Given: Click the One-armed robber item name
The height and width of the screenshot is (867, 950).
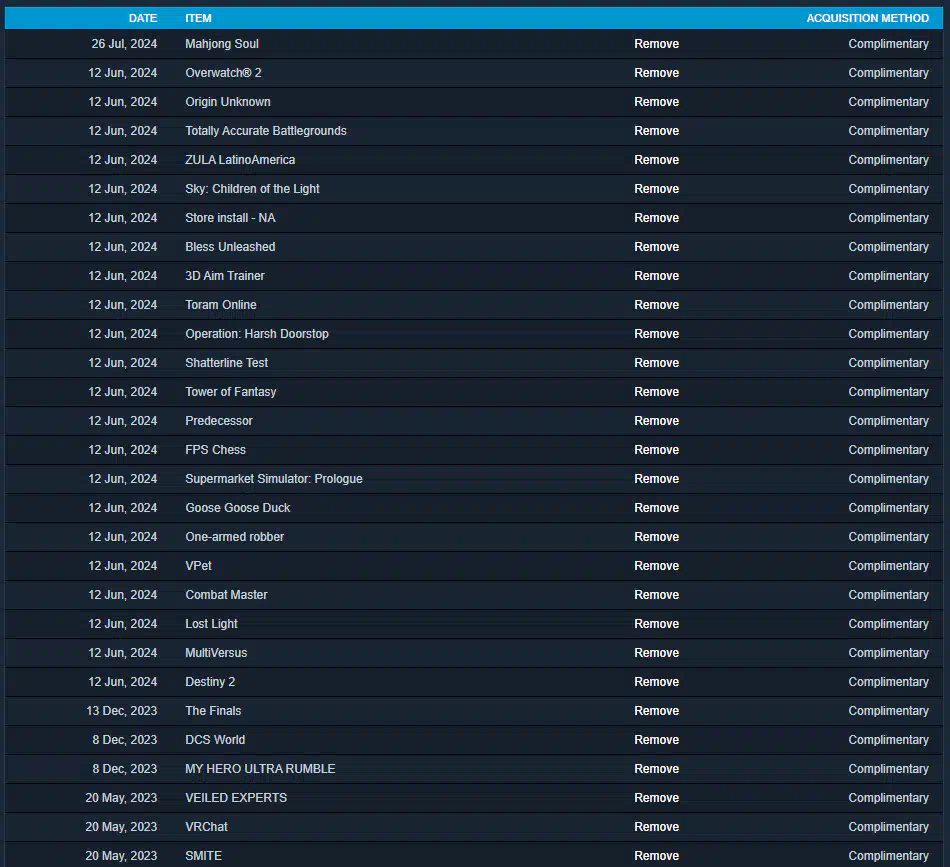Looking at the screenshot, I should click(234, 537).
